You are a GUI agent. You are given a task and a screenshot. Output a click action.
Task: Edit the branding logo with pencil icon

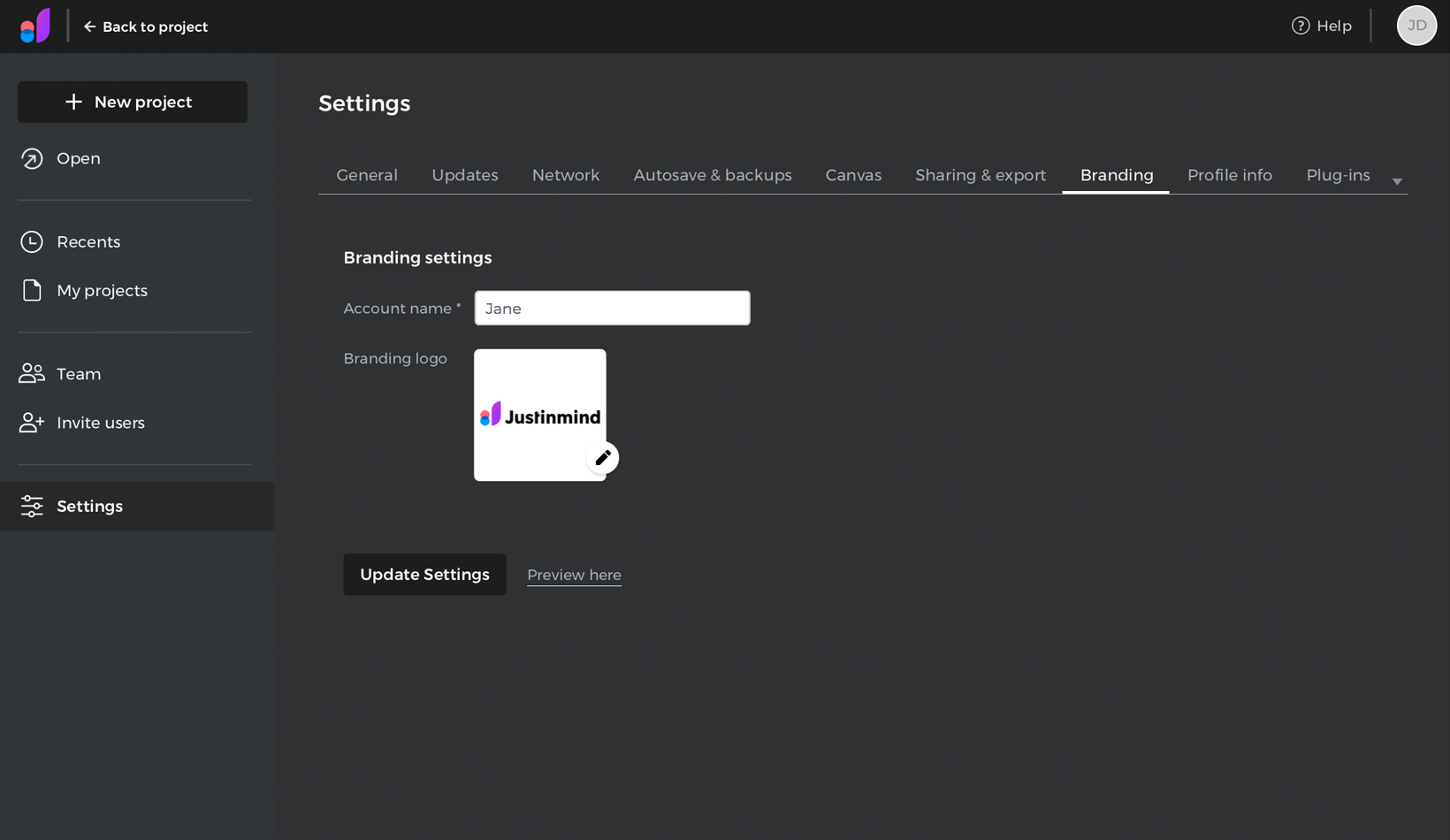[603, 457]
